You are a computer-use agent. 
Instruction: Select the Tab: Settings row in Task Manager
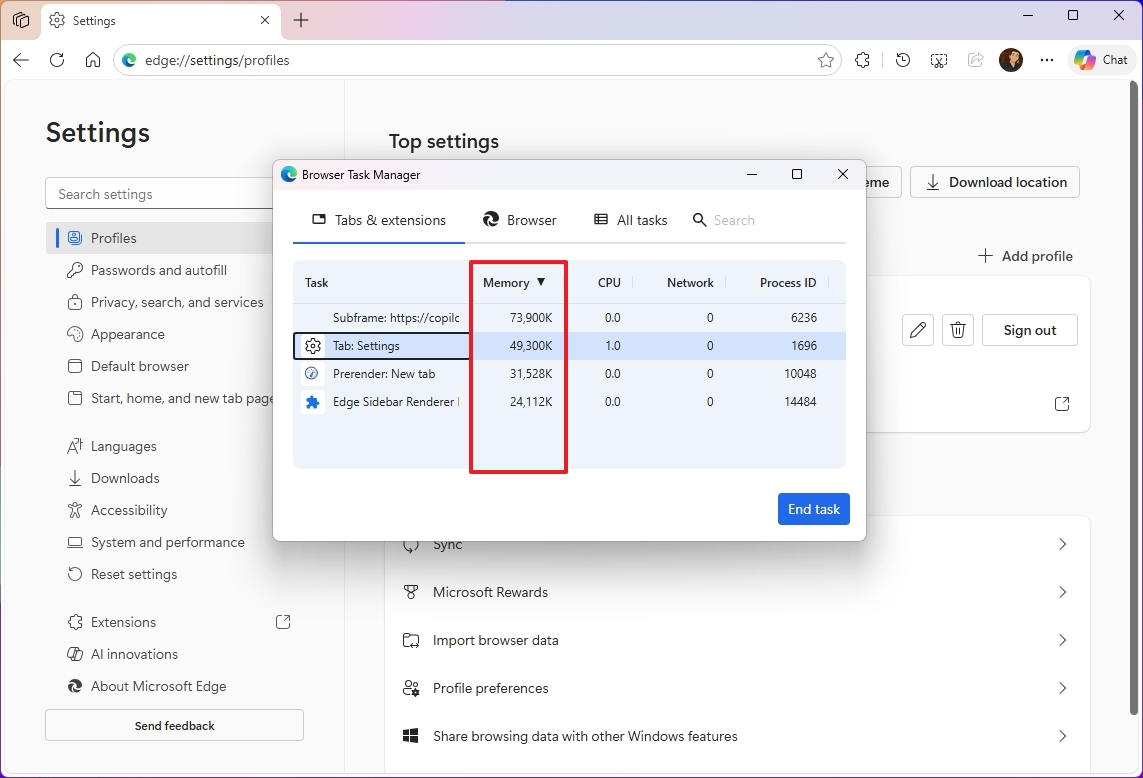[380, 345]
